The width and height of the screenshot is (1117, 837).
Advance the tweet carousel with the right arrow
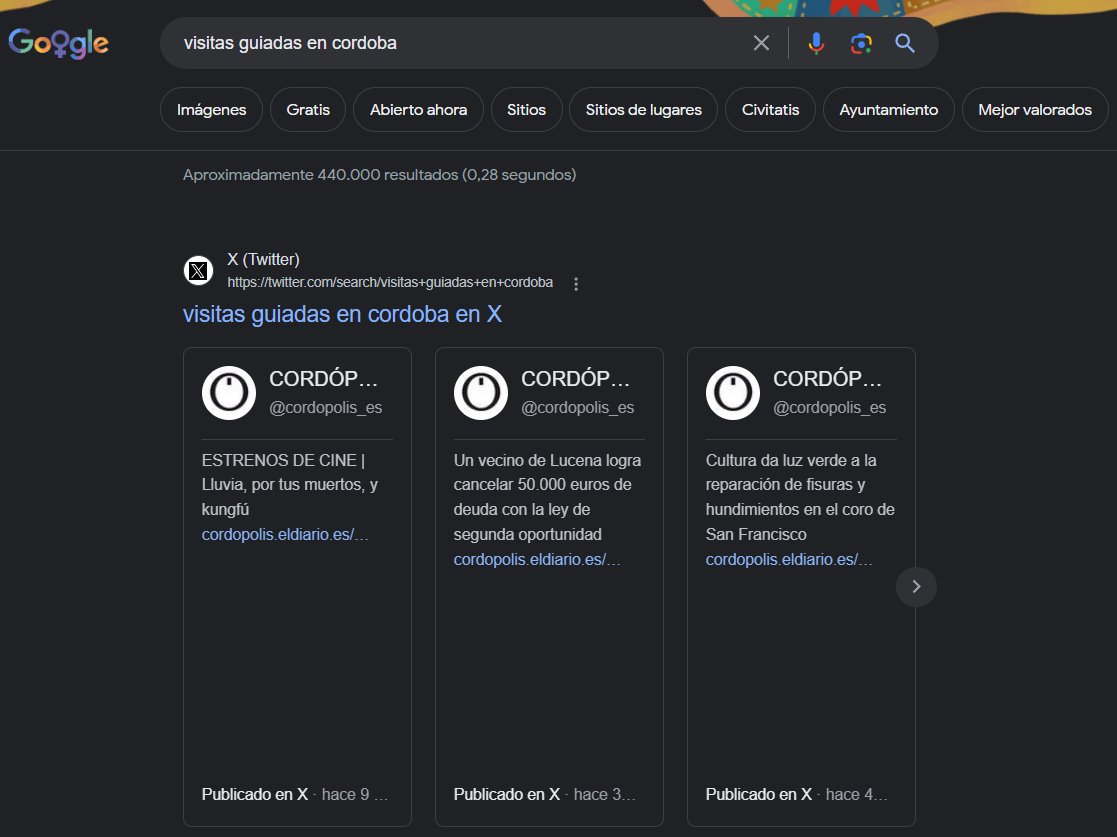click(916, 587)
